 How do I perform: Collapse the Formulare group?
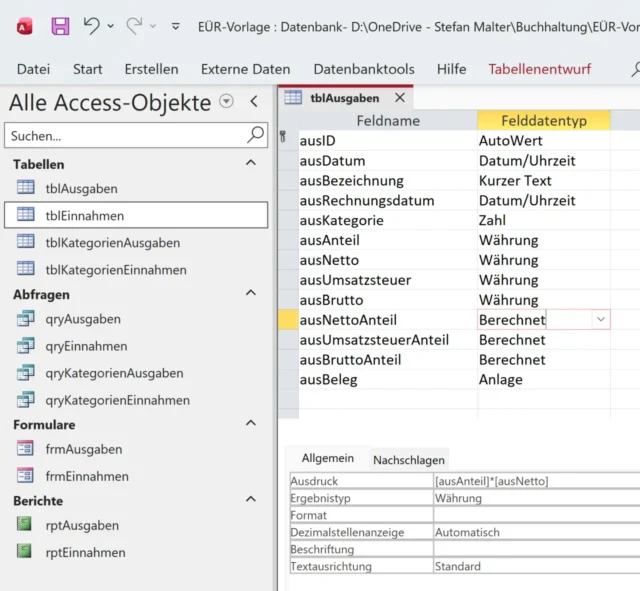point(251,423)
